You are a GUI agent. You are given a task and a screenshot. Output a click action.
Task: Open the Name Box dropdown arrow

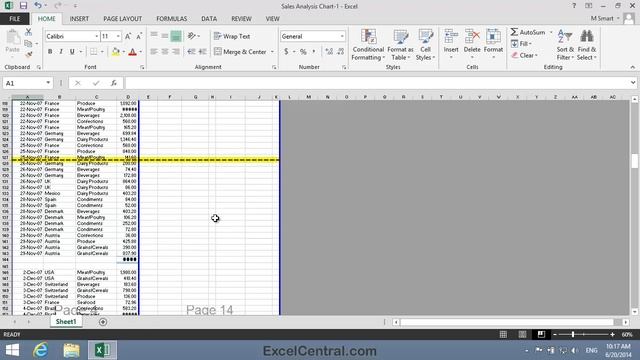(48, 83)
